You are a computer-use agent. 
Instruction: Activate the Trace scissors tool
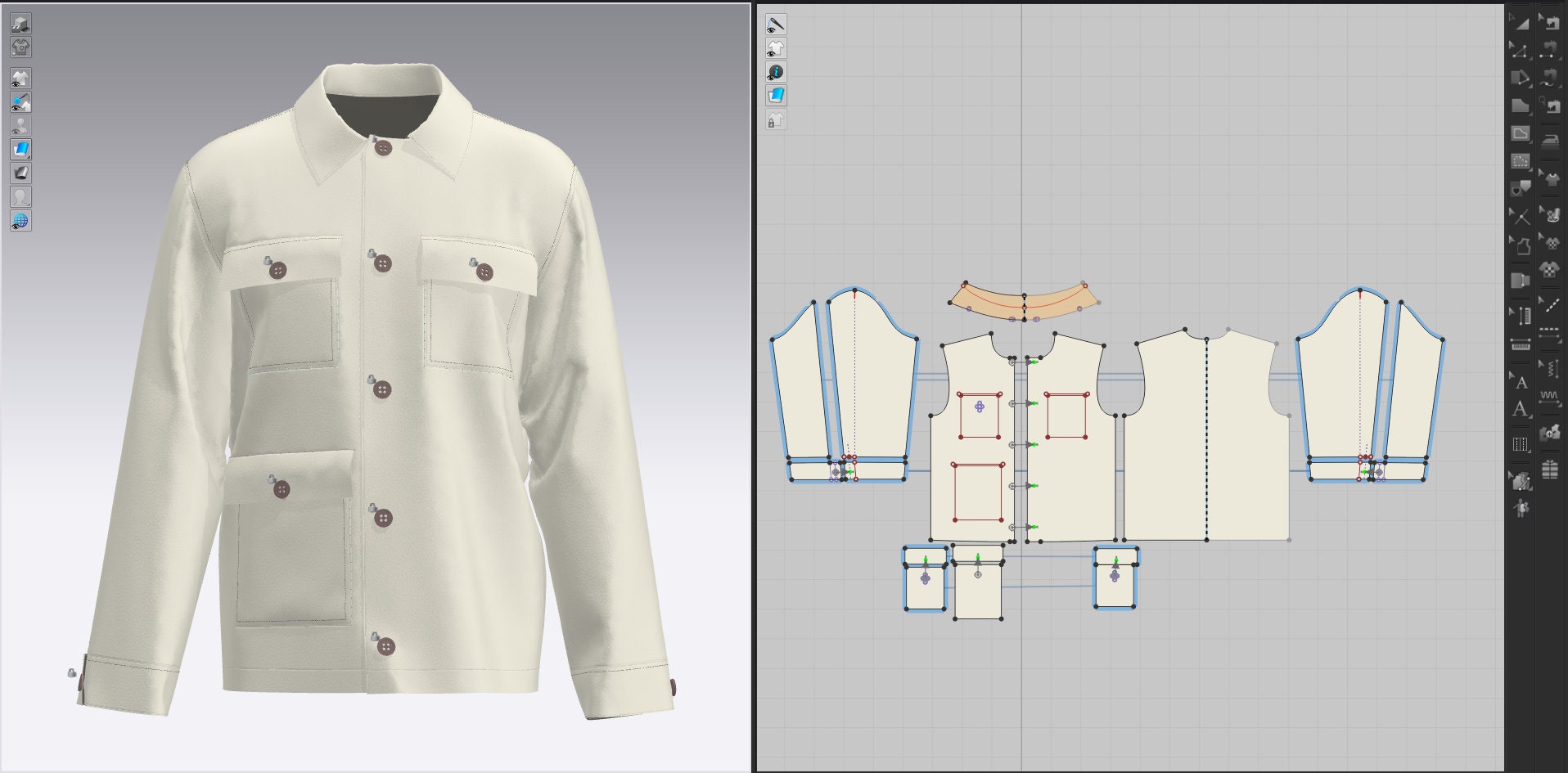coord(1520,217)
